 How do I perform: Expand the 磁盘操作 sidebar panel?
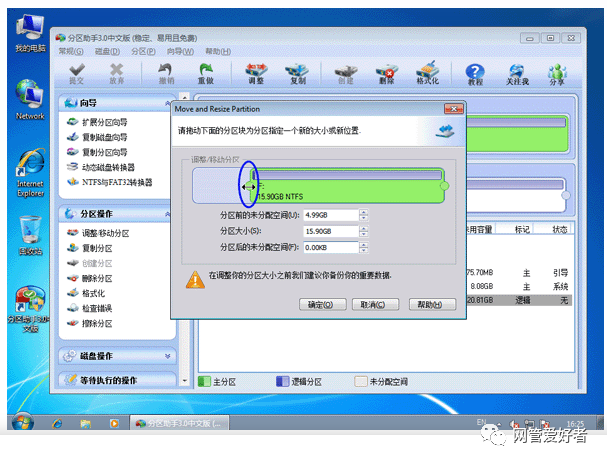pyautogui.click(x=168, y=357)
